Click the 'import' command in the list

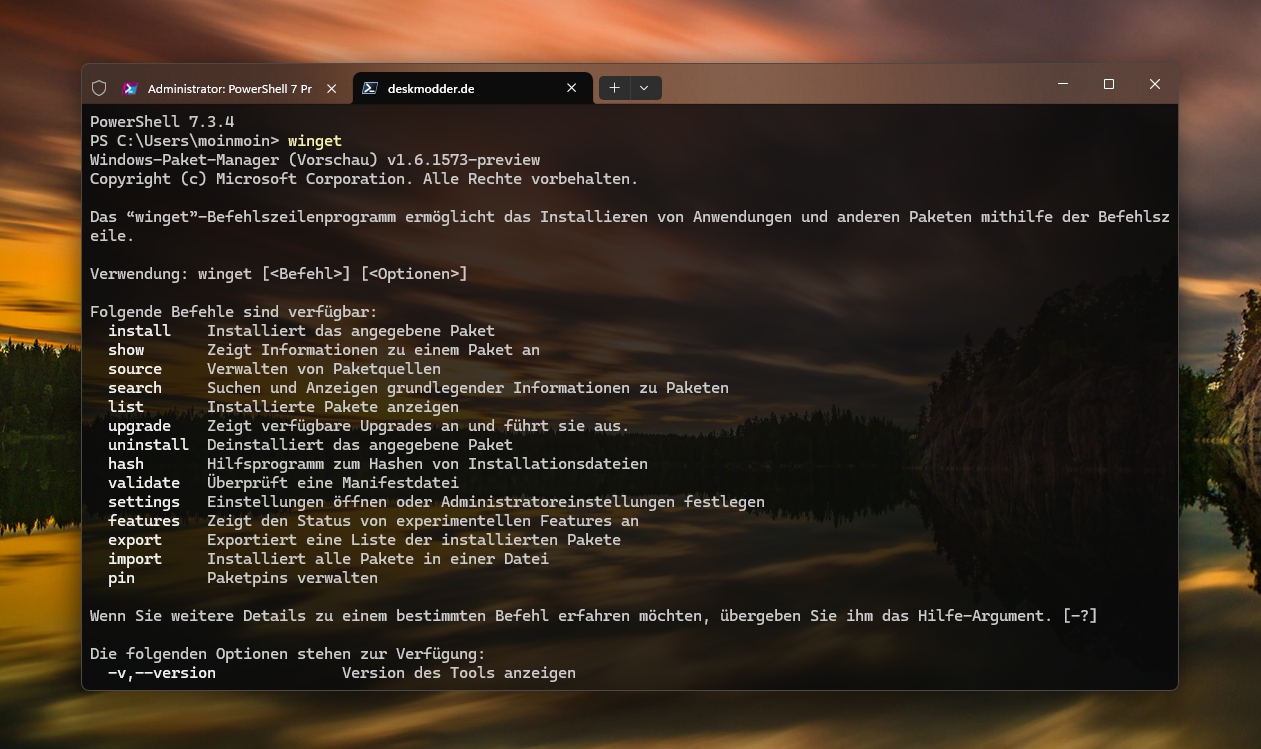(135, 559)
